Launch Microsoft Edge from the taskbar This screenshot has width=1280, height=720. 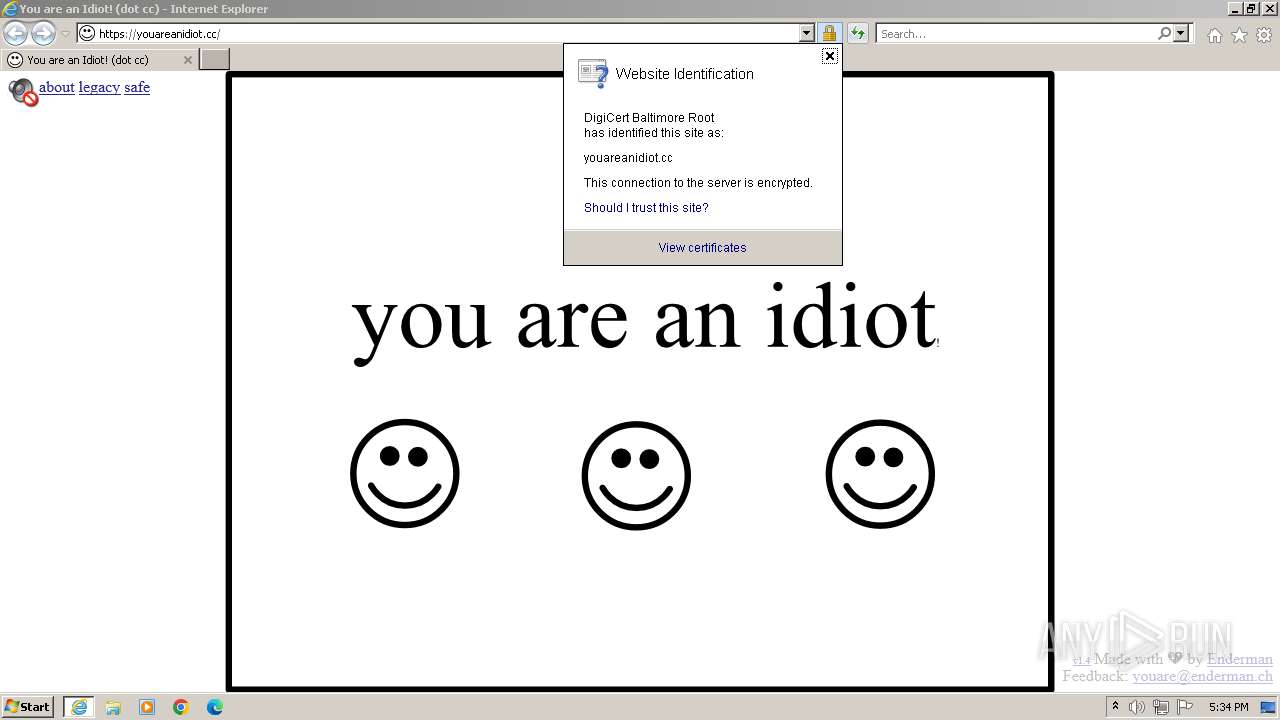click(x=215, y=707)
